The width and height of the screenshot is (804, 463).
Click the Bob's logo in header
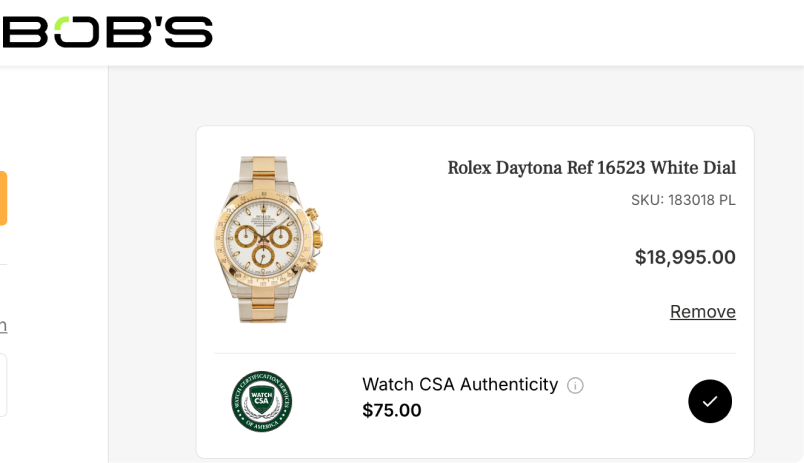point(107,32)
